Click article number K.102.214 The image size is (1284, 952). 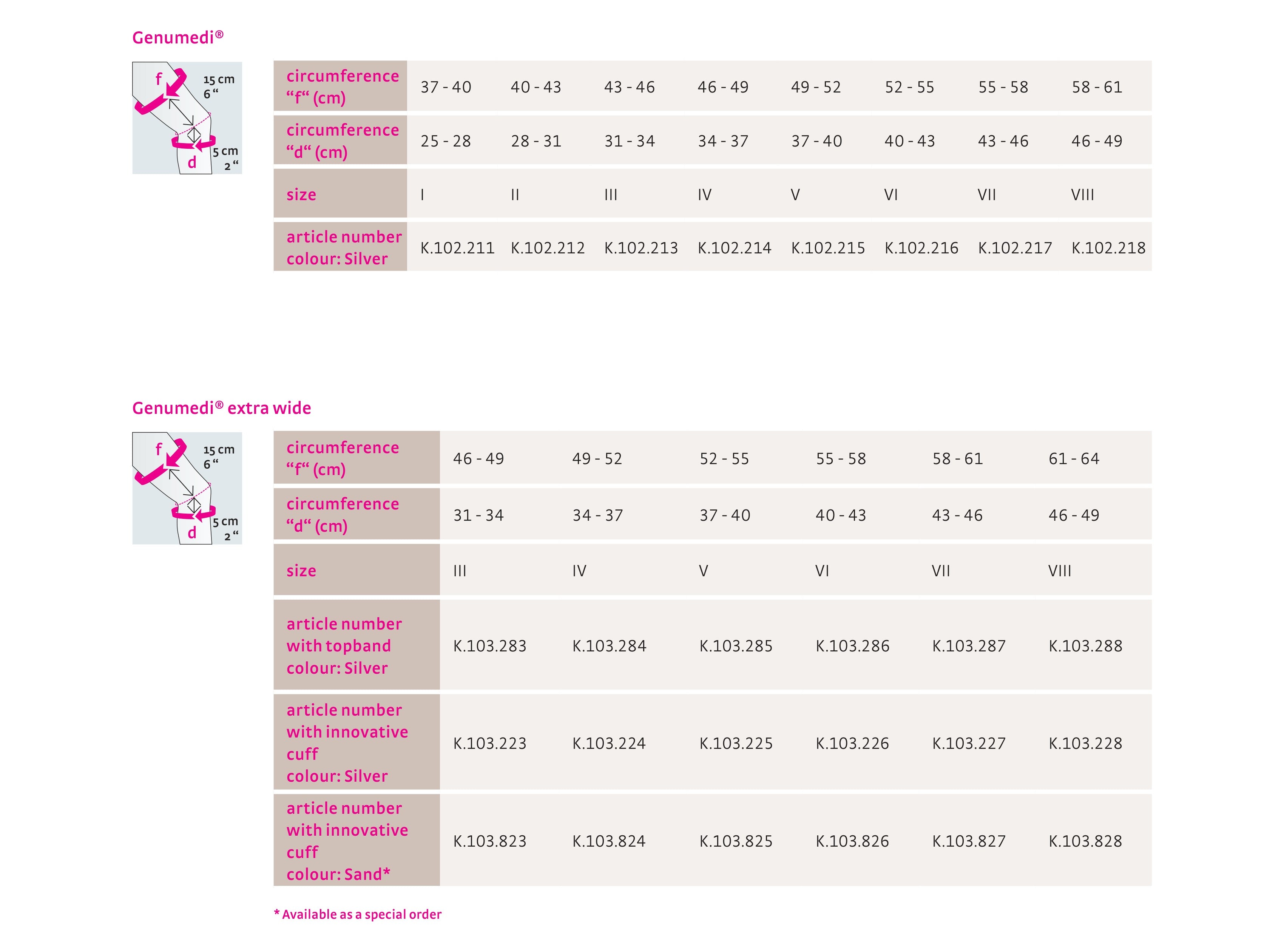[x=734, y=248]
